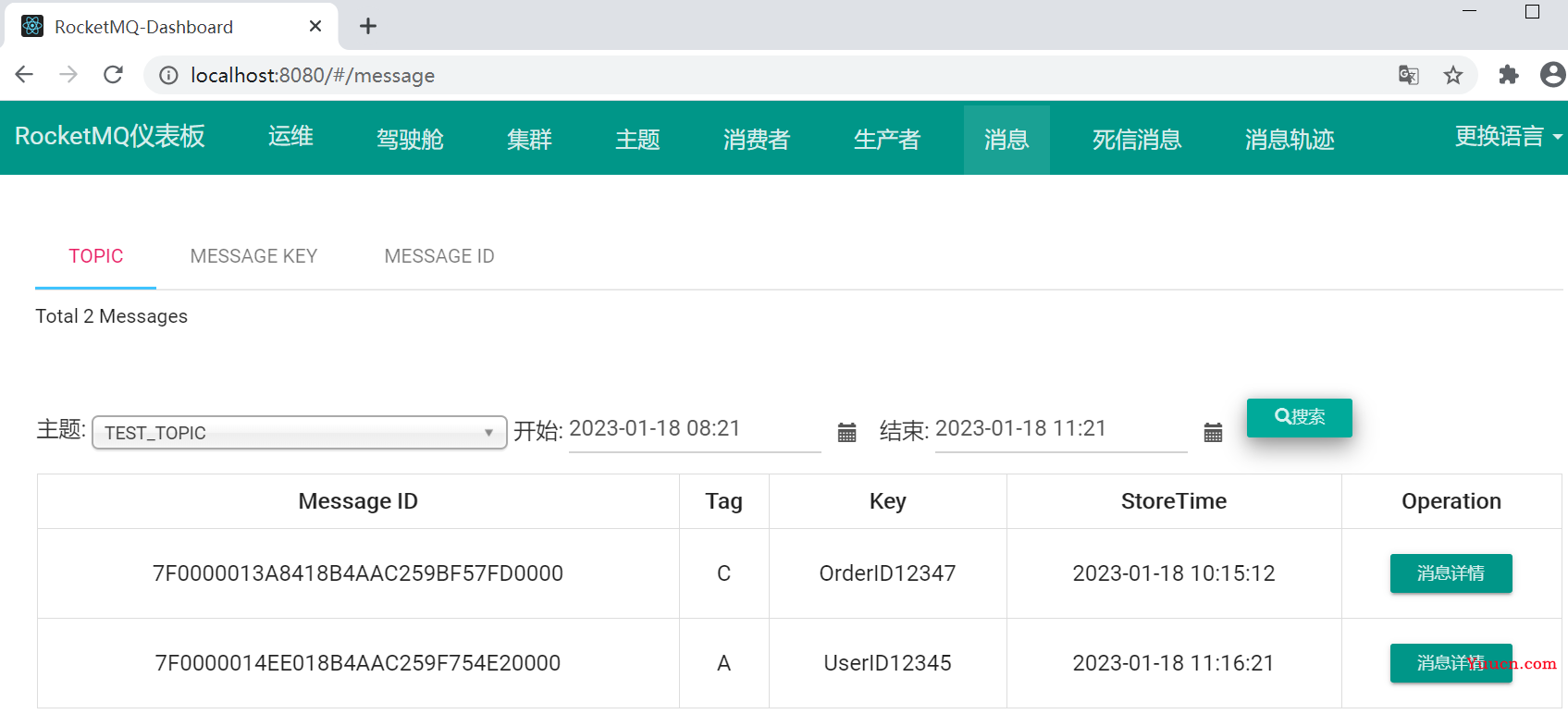Click the Total 2 Messages text

[112, 316]
